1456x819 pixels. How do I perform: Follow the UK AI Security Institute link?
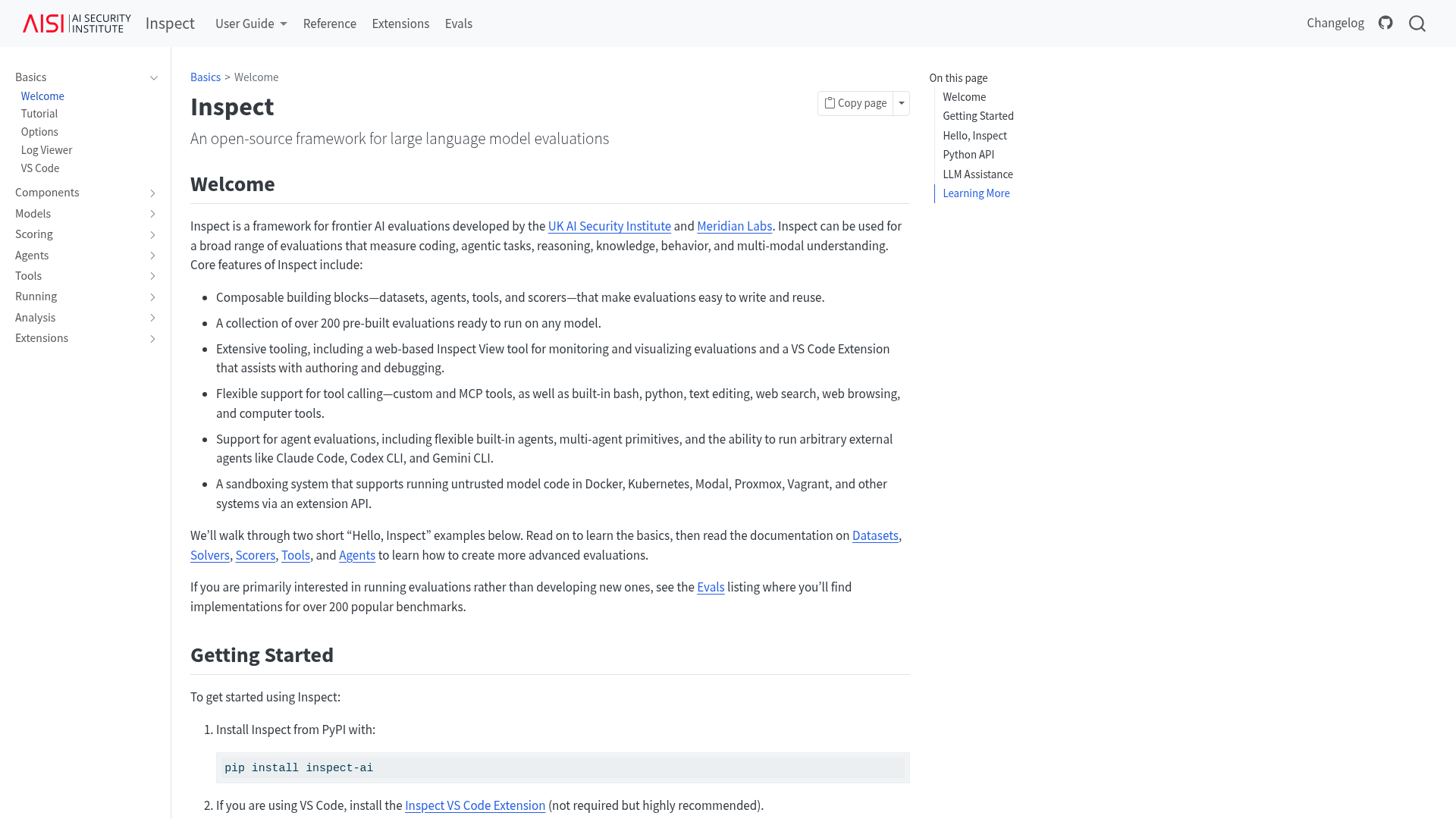coord(609,226)
